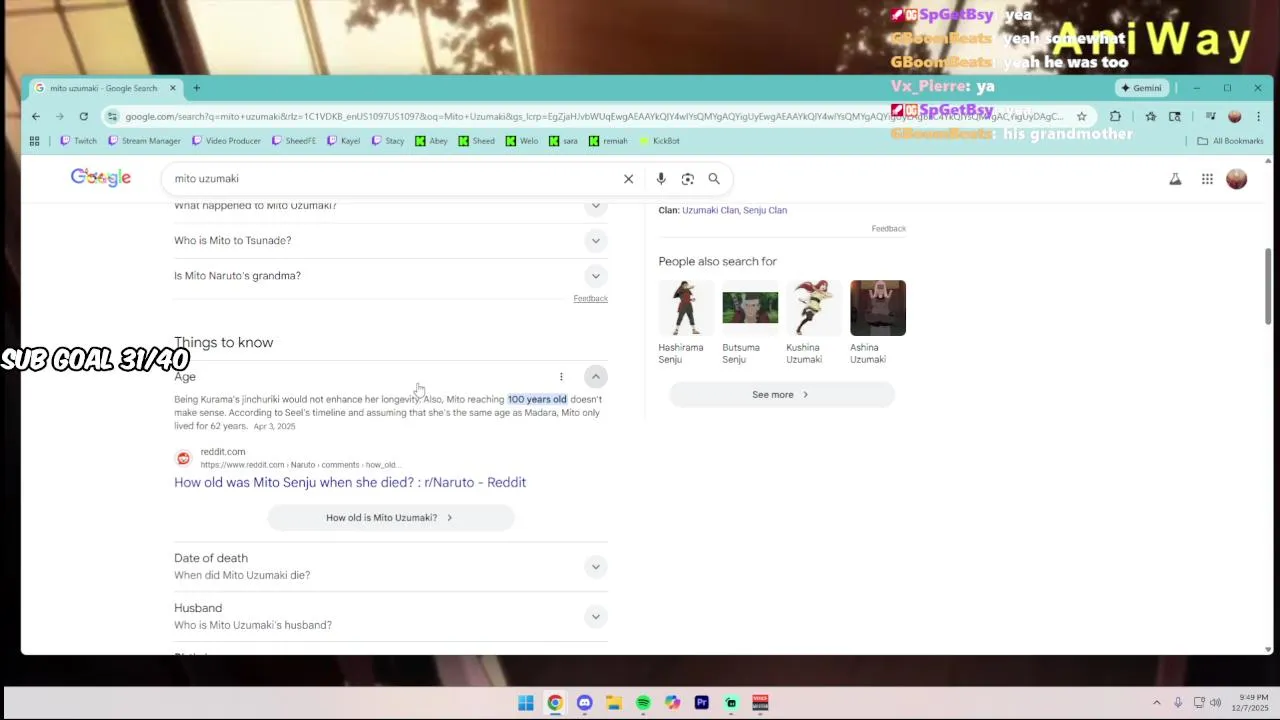Start voice search with the microphone icon
Image resolution: width=1280 pixels, height=720 pixels.
coord(661,179)
